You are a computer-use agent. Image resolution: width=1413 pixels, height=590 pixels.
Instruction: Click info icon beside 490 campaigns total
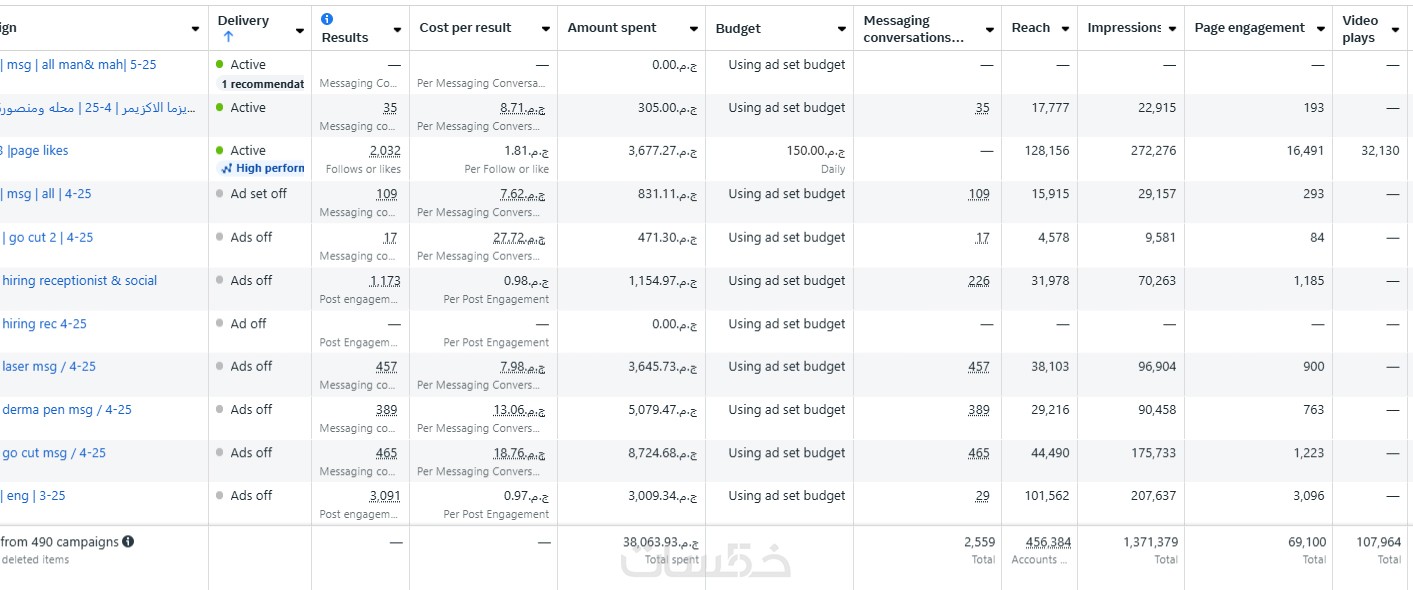tap(128, 542)
